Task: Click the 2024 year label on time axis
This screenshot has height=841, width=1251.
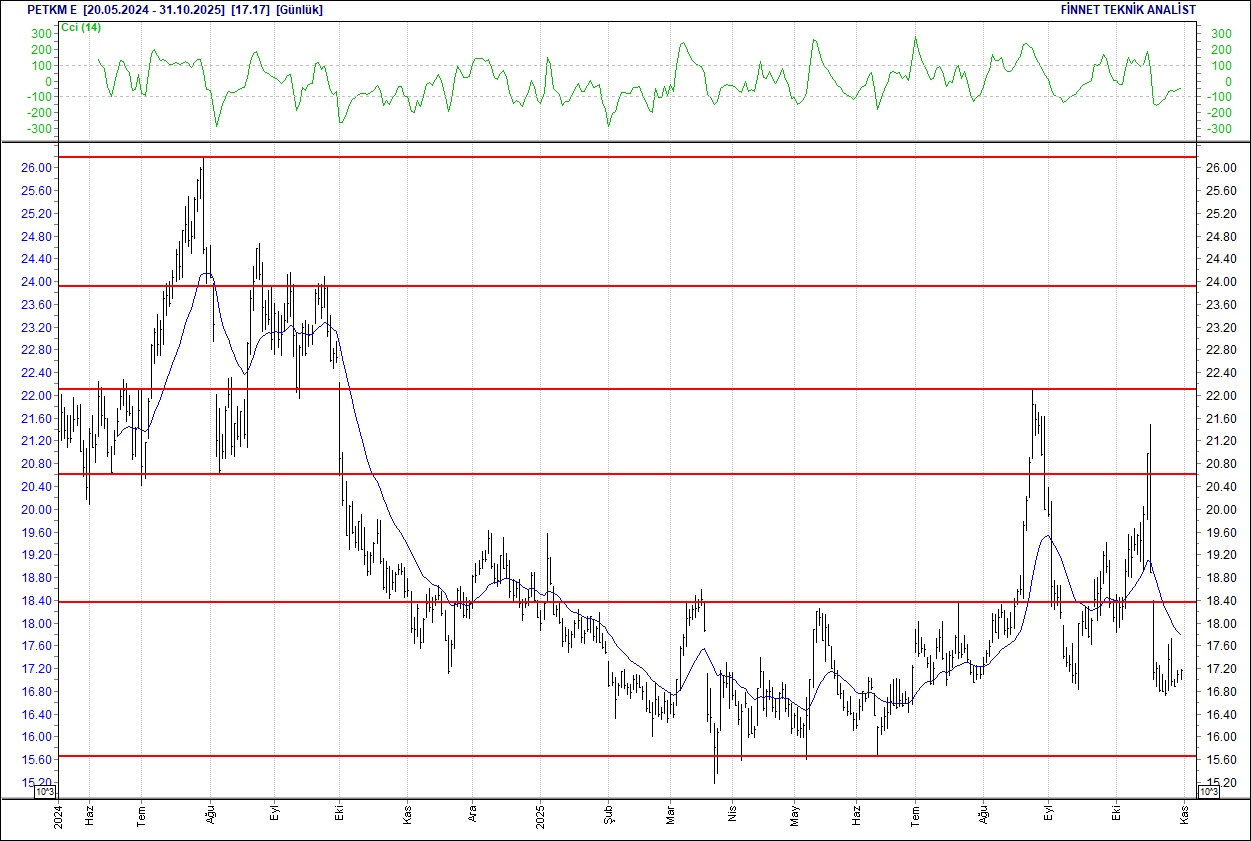Action: 57,815
